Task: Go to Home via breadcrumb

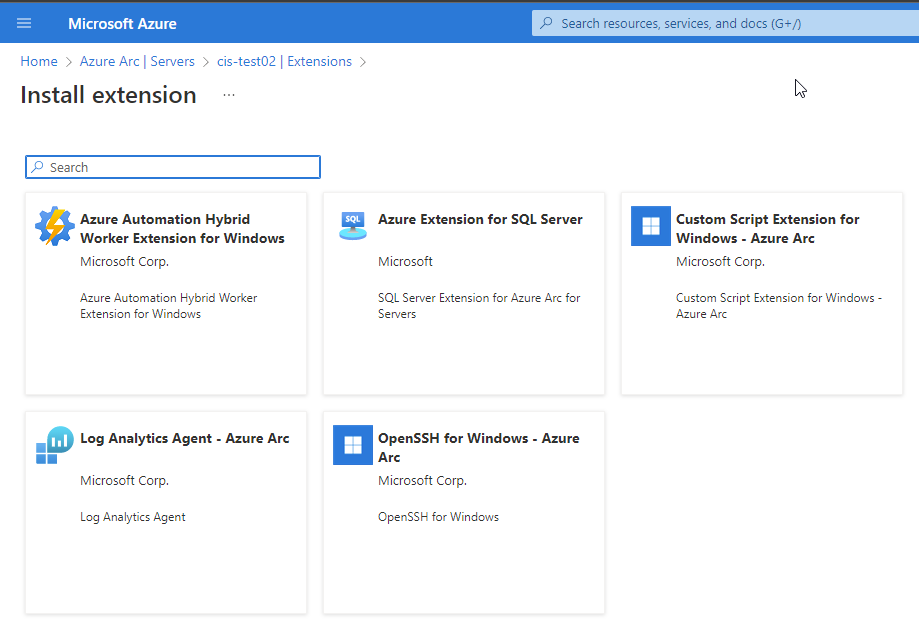Action: pyautogui.click(x=39, y=62)
